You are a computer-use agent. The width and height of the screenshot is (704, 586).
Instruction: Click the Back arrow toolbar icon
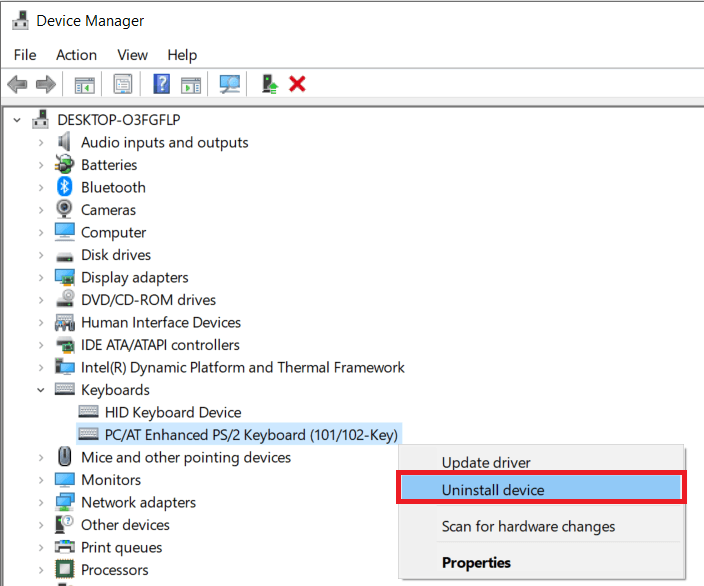18,84
